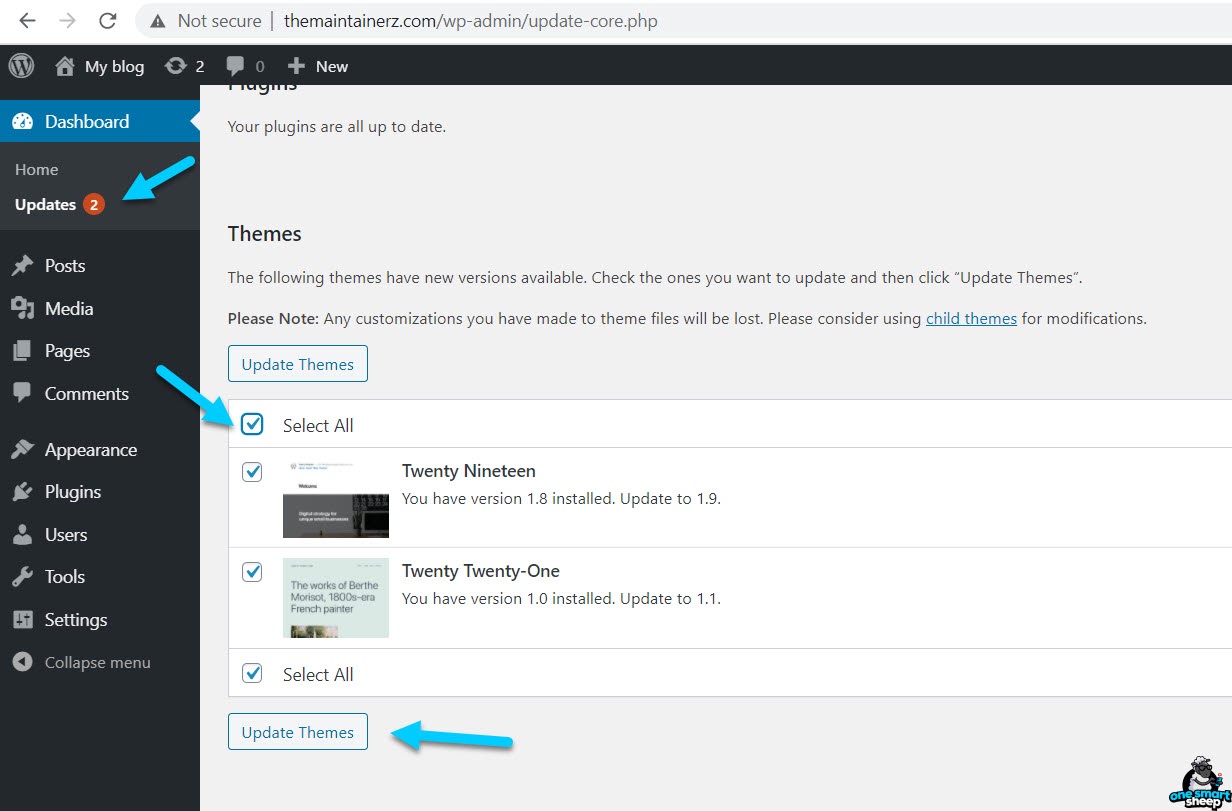Click the Pages icon in sidebar

click(23, 351)
